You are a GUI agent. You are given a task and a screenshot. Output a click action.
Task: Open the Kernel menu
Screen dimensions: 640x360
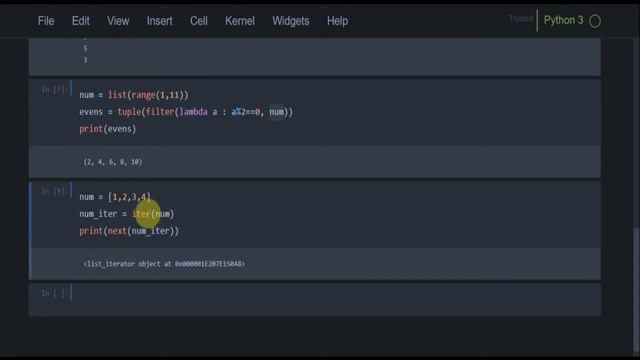pyautogui.click(x=240, y=21)
